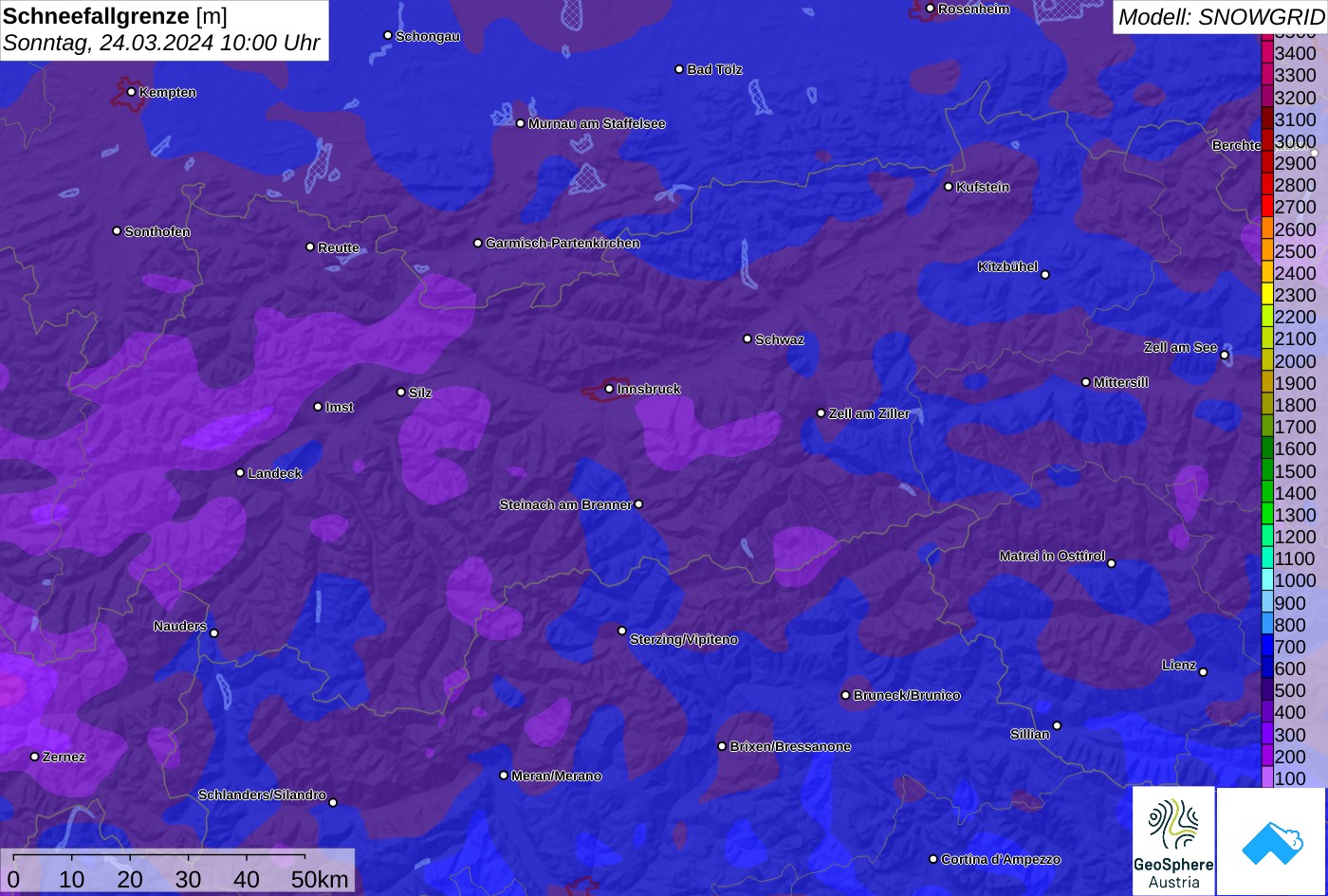Click the 'Modell: SNOWGRID' label

[1220, 17]
